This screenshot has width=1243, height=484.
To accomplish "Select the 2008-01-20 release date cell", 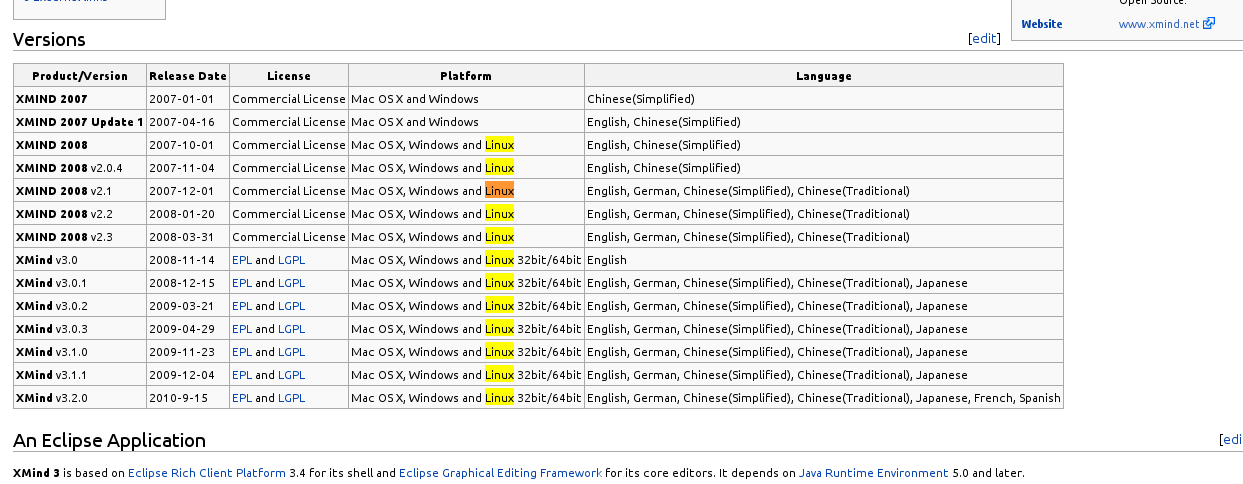I will tap(188, 214).
